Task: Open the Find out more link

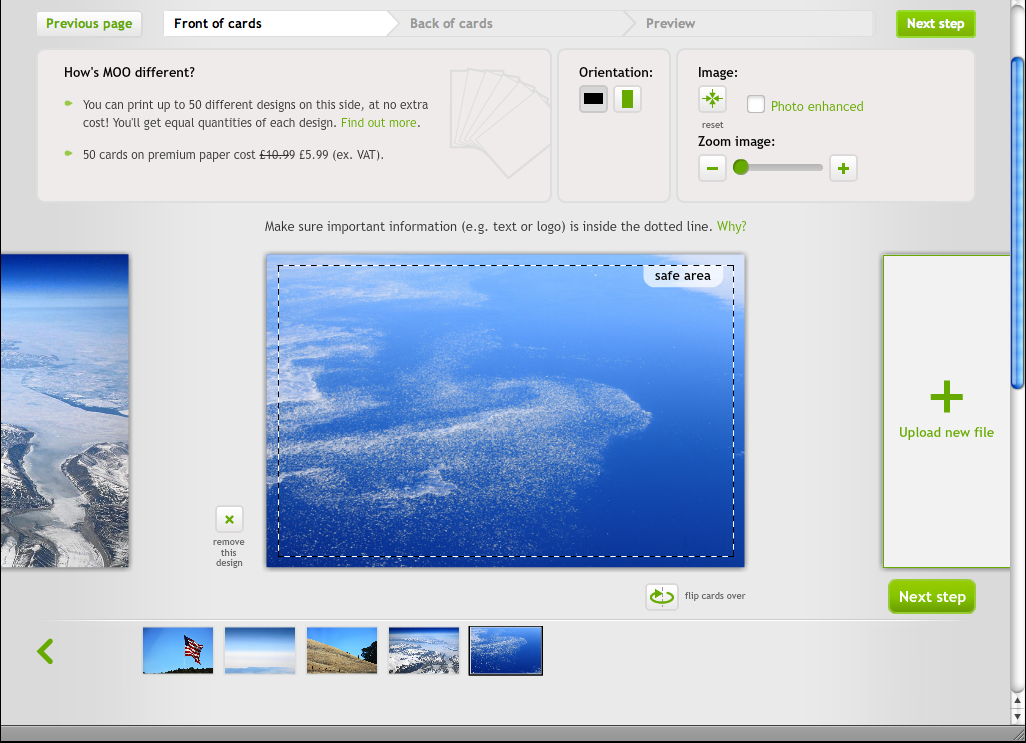Action: pos(378,123)
